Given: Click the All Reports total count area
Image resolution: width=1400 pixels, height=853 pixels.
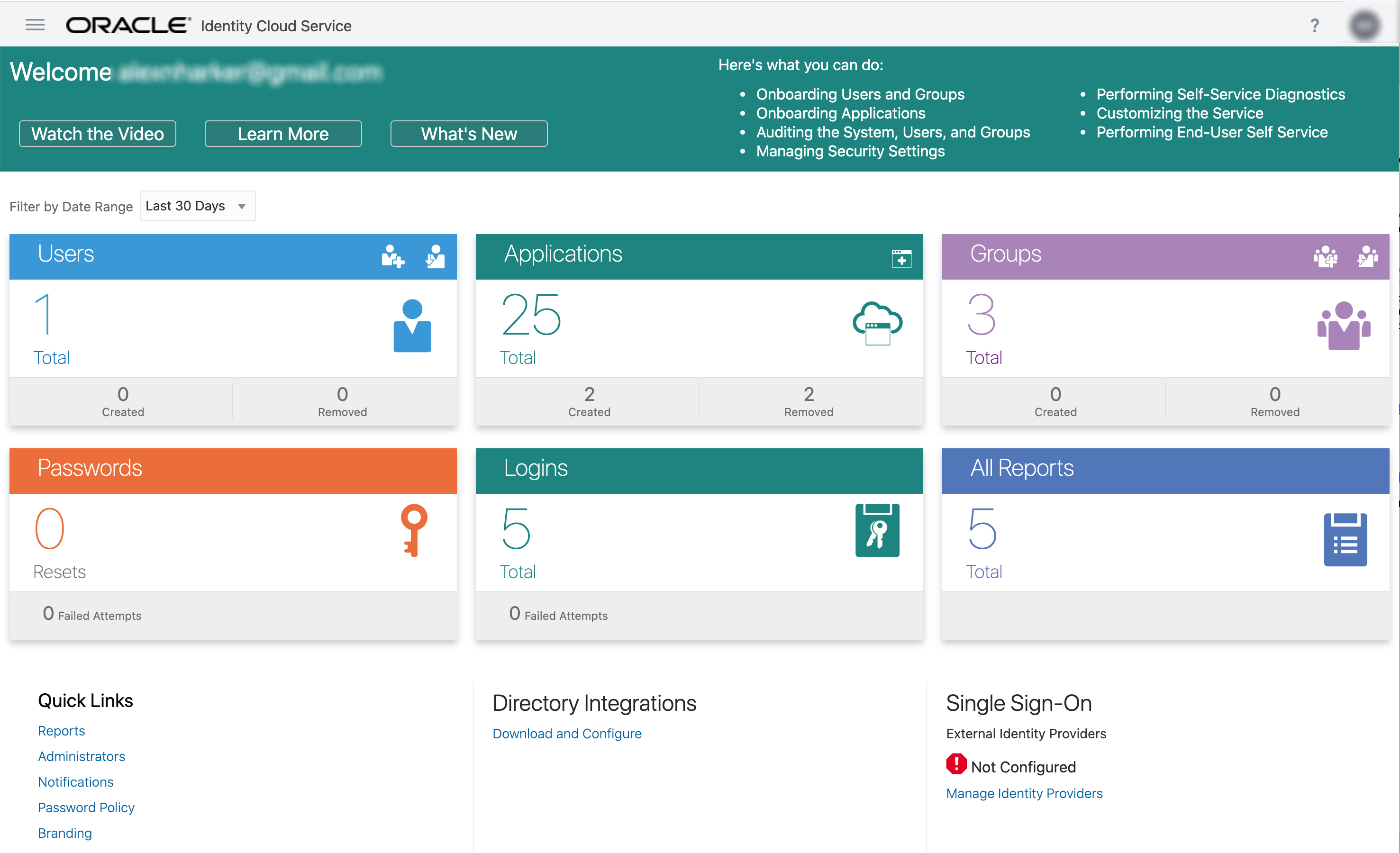Looking at the screenshot, I should 983,540.
